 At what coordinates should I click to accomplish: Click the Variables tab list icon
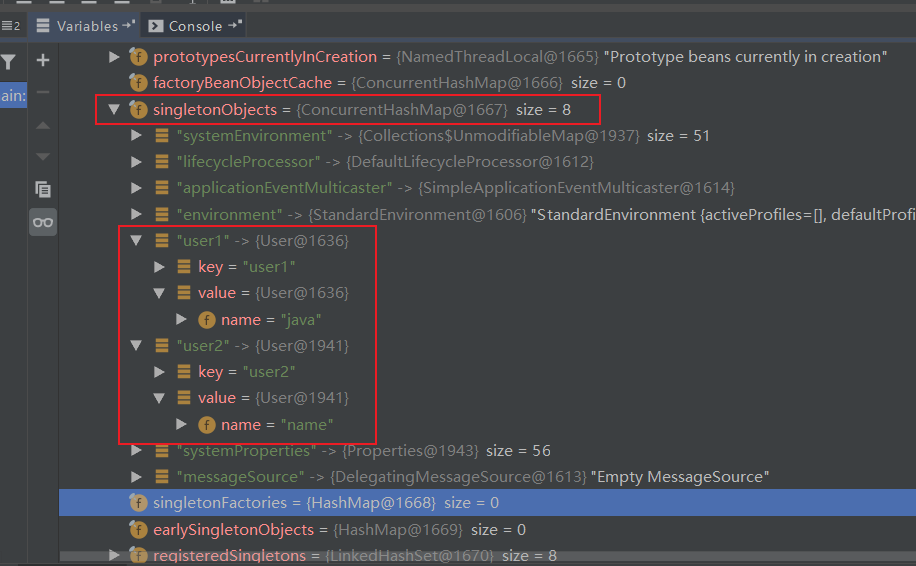pos(43,26)
